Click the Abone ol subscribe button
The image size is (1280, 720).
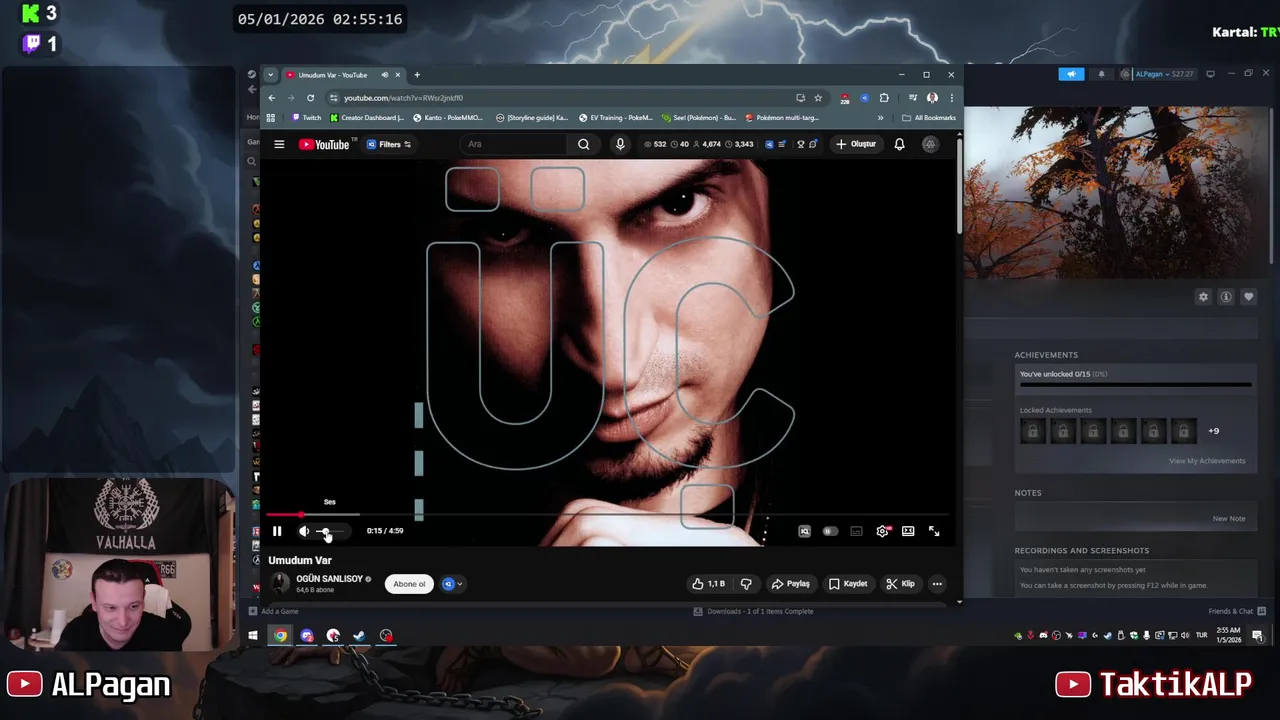tap(409, 584)
